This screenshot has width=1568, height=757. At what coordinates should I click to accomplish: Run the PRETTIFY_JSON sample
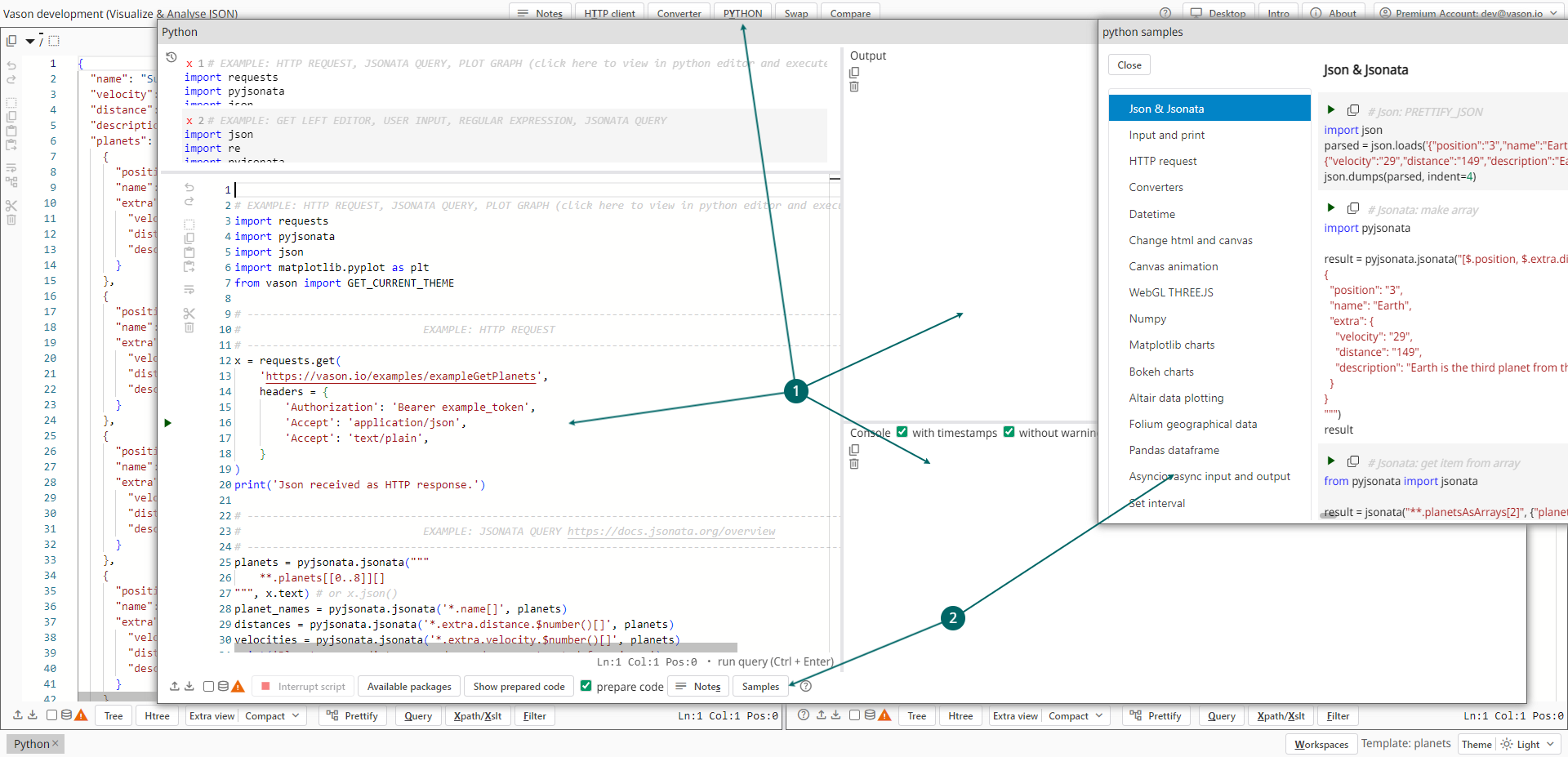click(1331, 109)
